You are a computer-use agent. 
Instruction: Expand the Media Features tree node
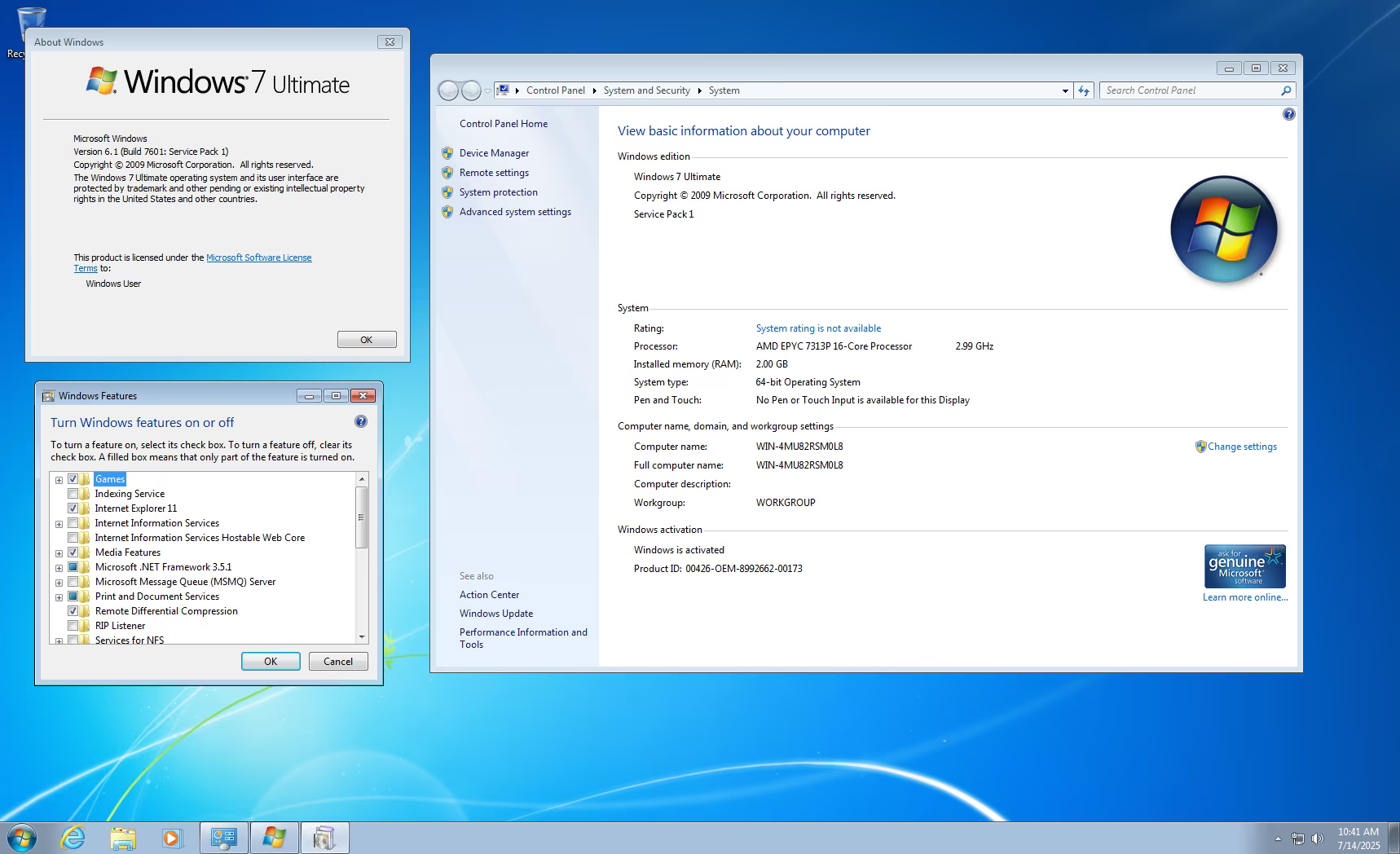59,553
